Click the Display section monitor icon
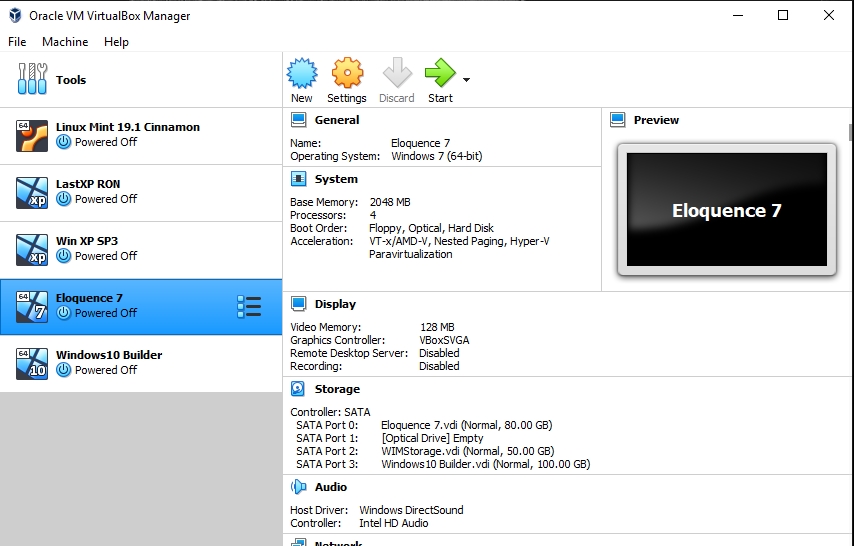854x546 pixels. 298,304
